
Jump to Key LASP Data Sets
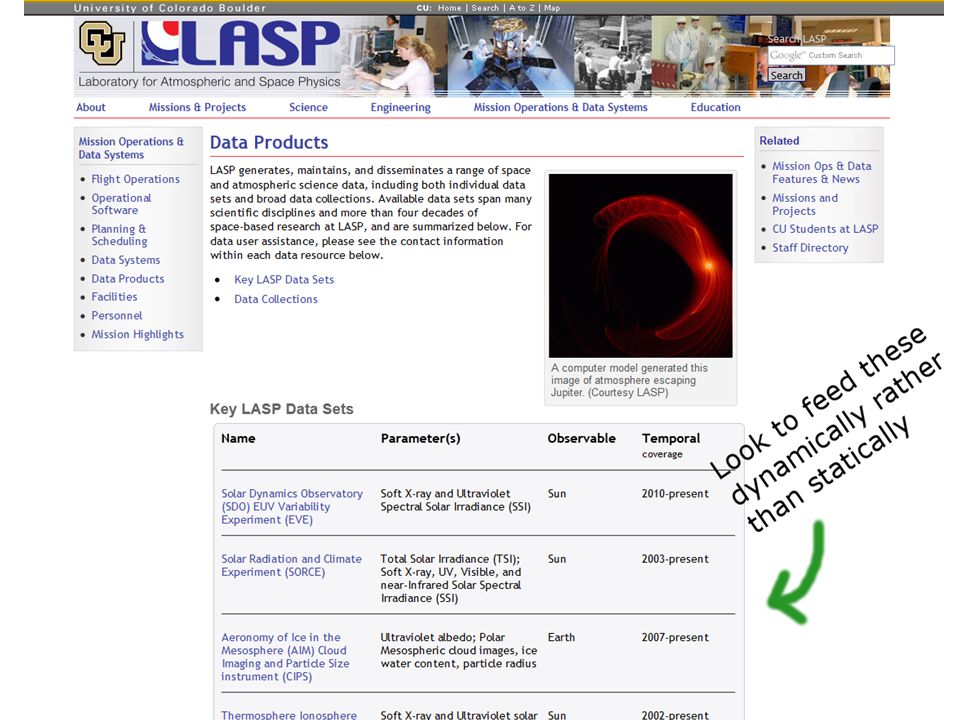point(284,280)
